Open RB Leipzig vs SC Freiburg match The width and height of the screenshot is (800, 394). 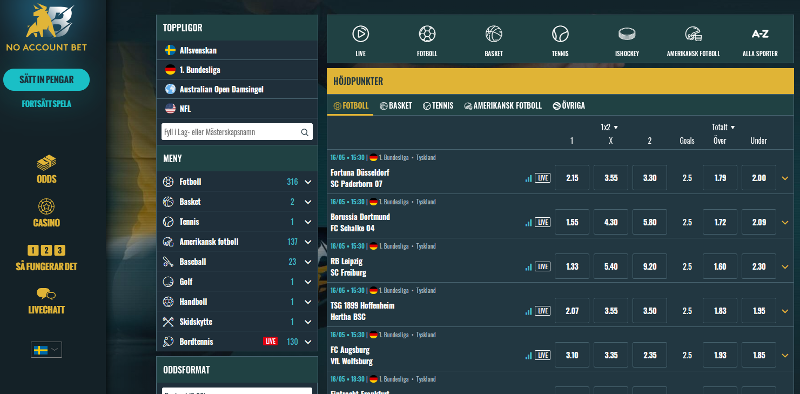tap(348, 267)
